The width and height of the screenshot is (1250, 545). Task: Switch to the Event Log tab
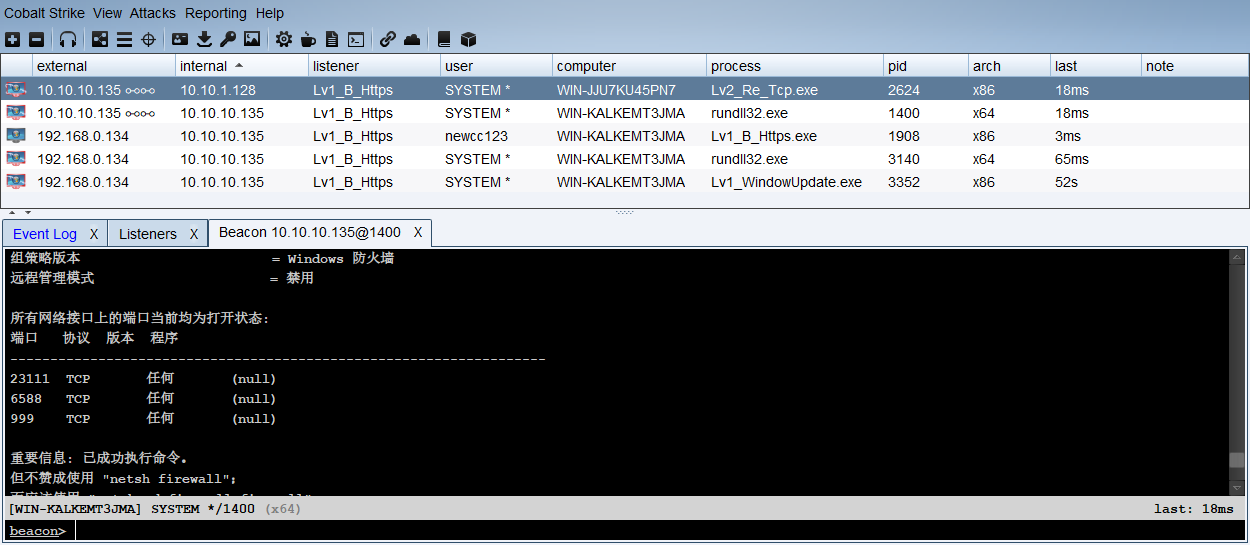[x=45, y=234]
